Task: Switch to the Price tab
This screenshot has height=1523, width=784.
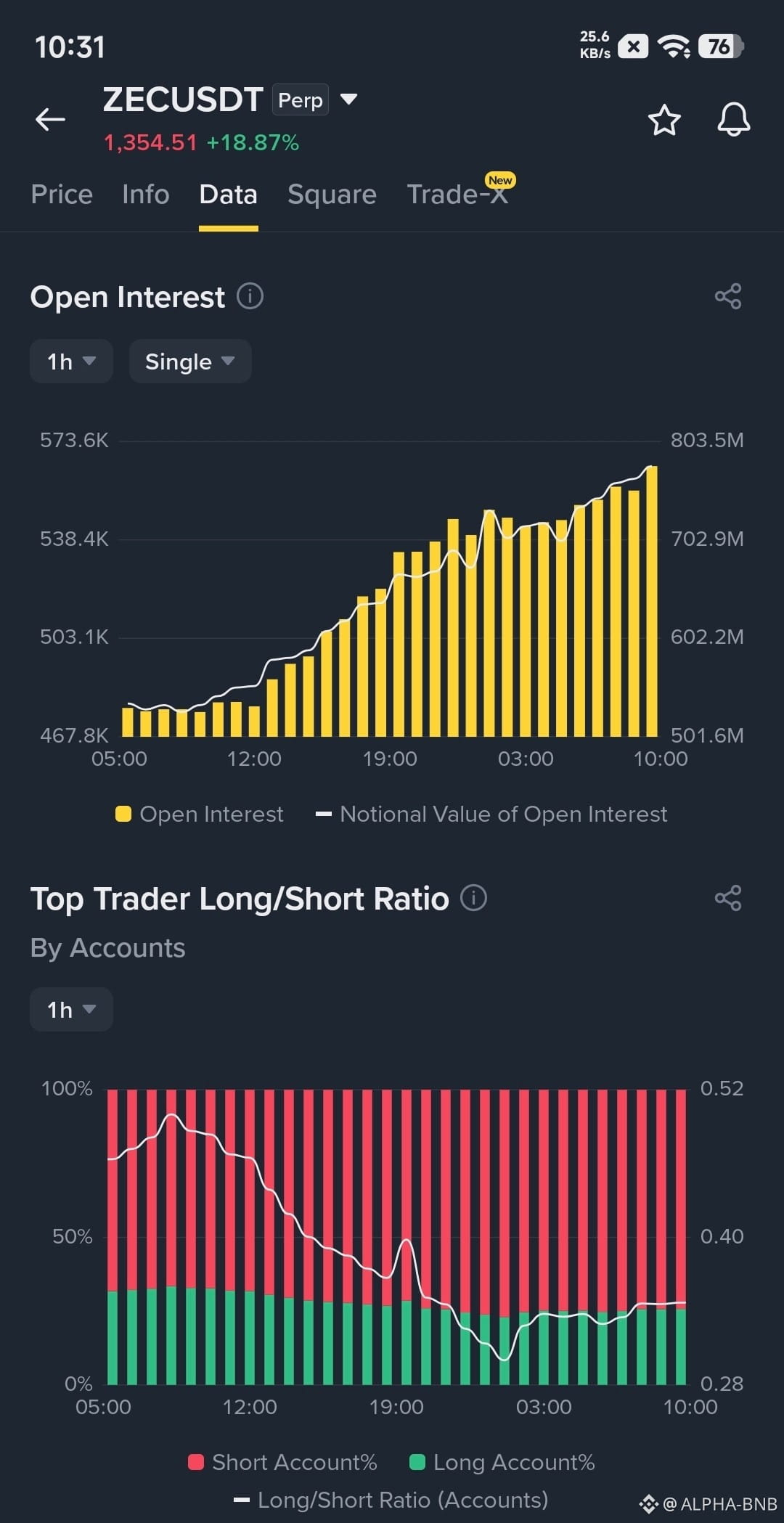Action: [x=62, y=195]
